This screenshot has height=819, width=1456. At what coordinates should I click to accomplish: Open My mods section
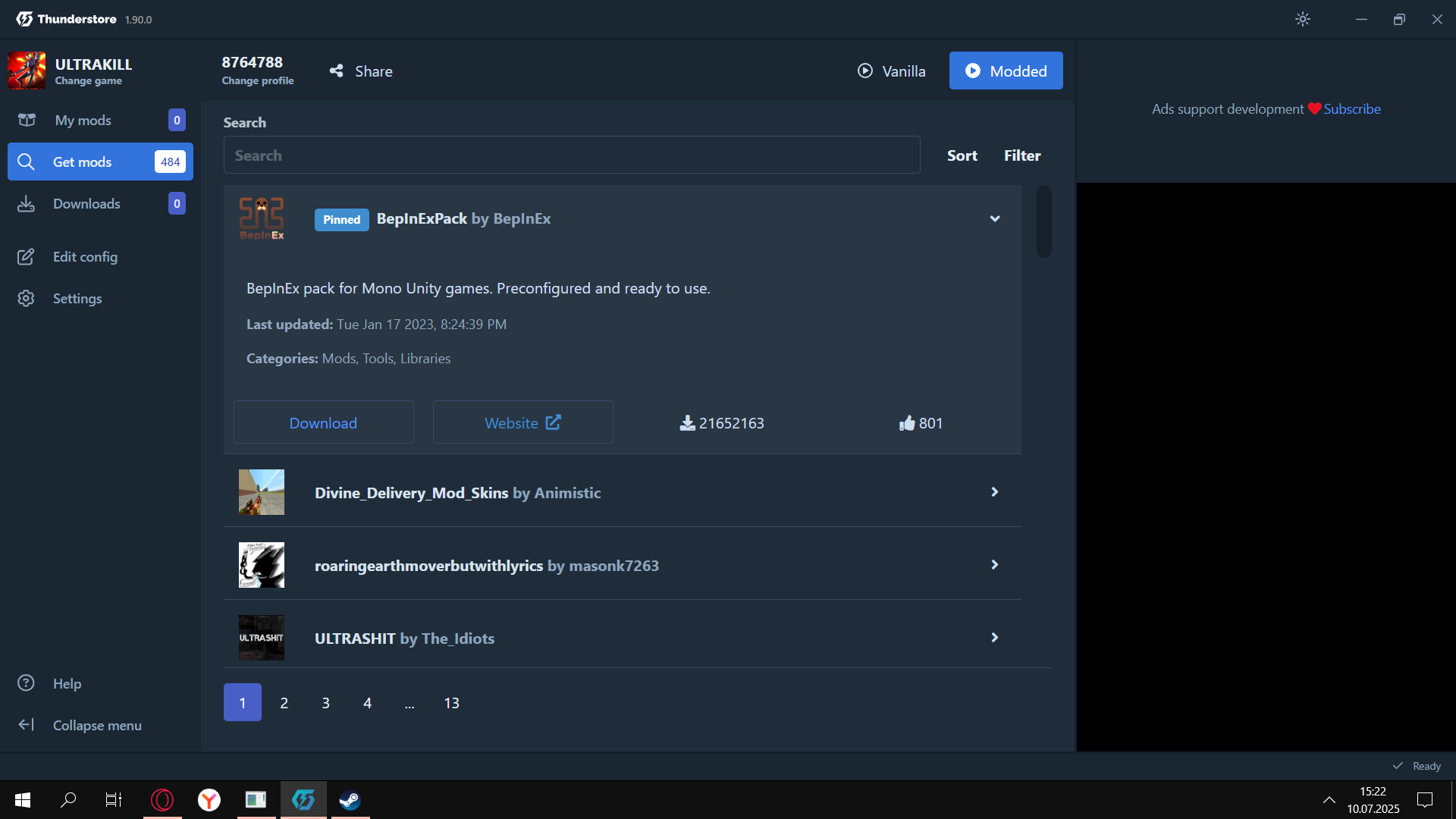point(100,120)
